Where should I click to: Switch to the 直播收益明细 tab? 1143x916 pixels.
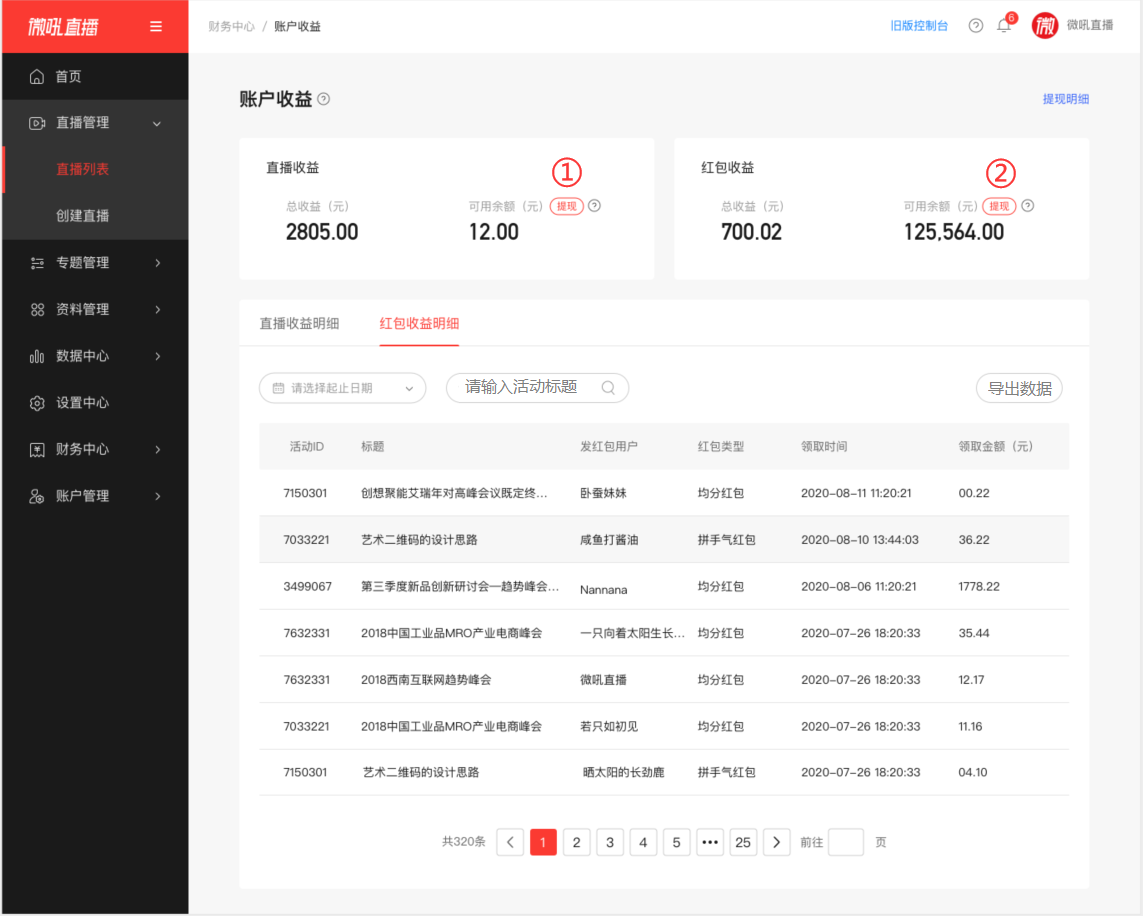click(299, 324)
